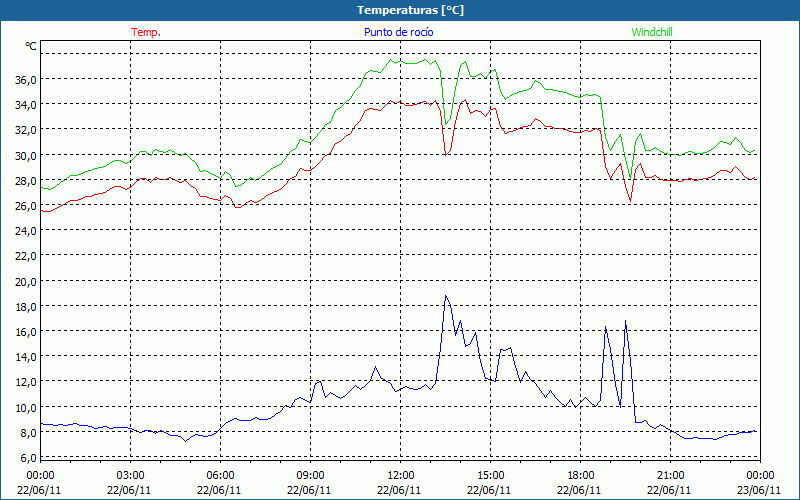Select the red 'Temp.' legend label

[146, 32]
